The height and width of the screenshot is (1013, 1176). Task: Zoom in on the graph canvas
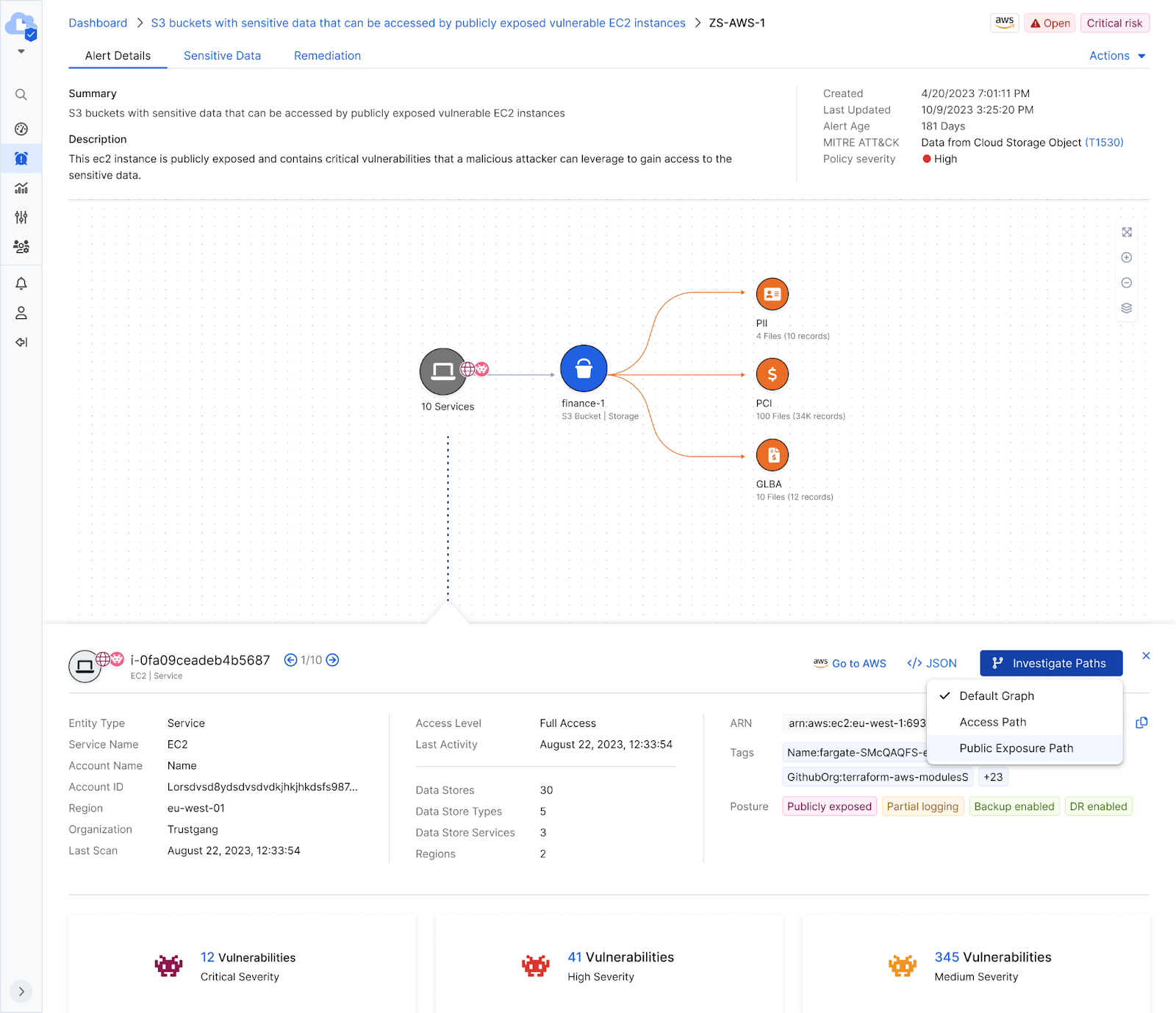tap(1126, 257)
